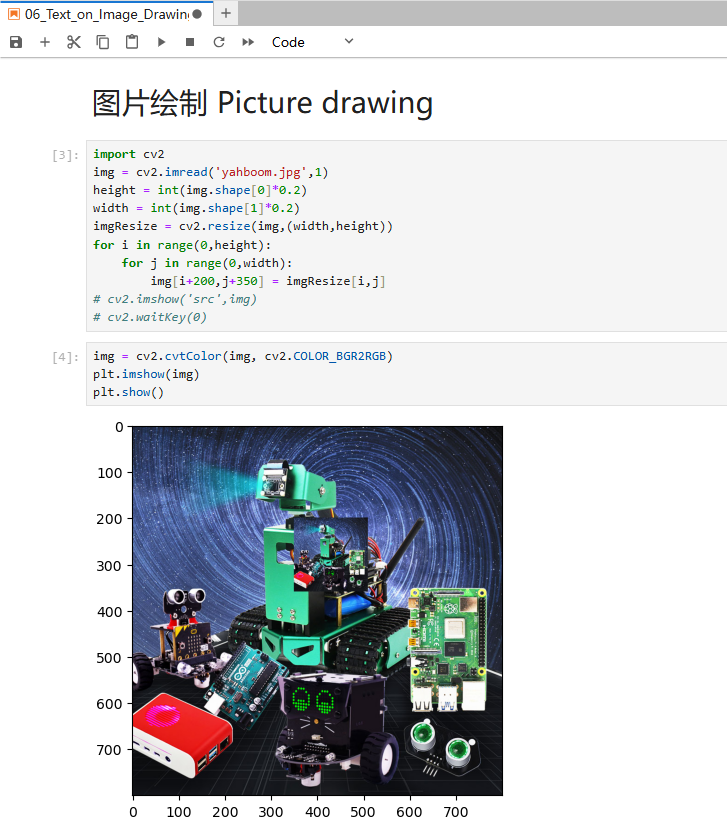Restart the kernel with the circular arrow icon
The width and height of the screenshot is (727, 818).
pos(219,42)
